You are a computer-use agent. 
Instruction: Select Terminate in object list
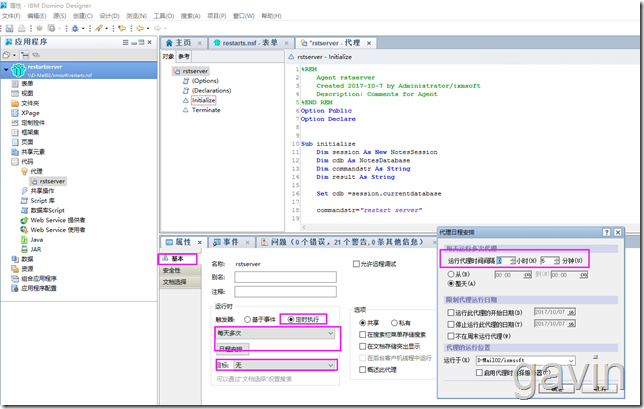pyautogui.click(x=206, y=110)
